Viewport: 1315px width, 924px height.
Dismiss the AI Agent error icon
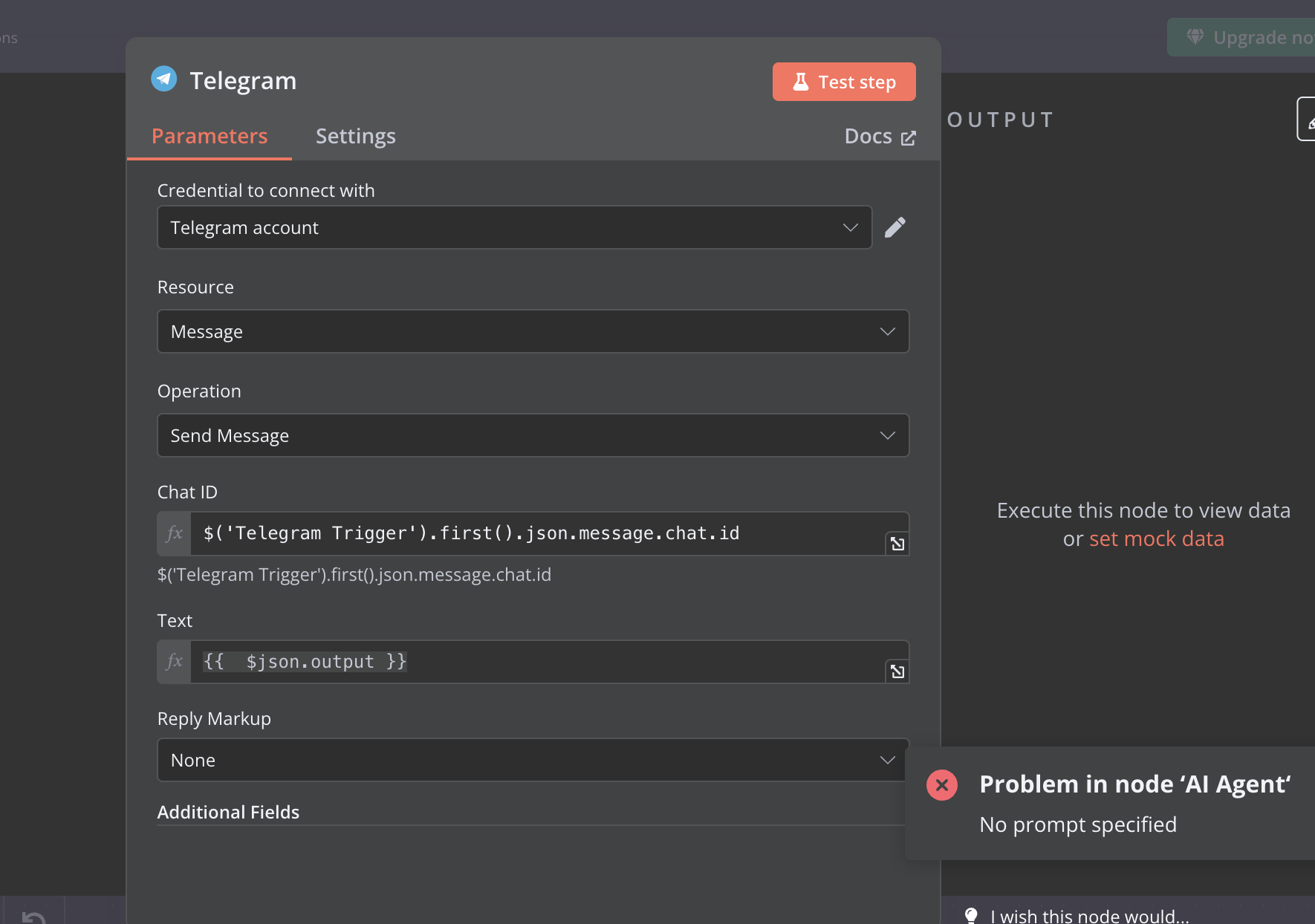coord(942,785)
